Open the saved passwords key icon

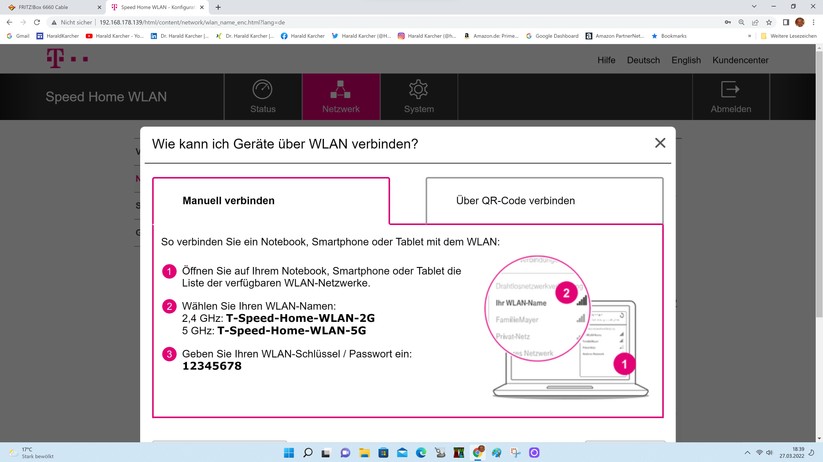(727, 22)
